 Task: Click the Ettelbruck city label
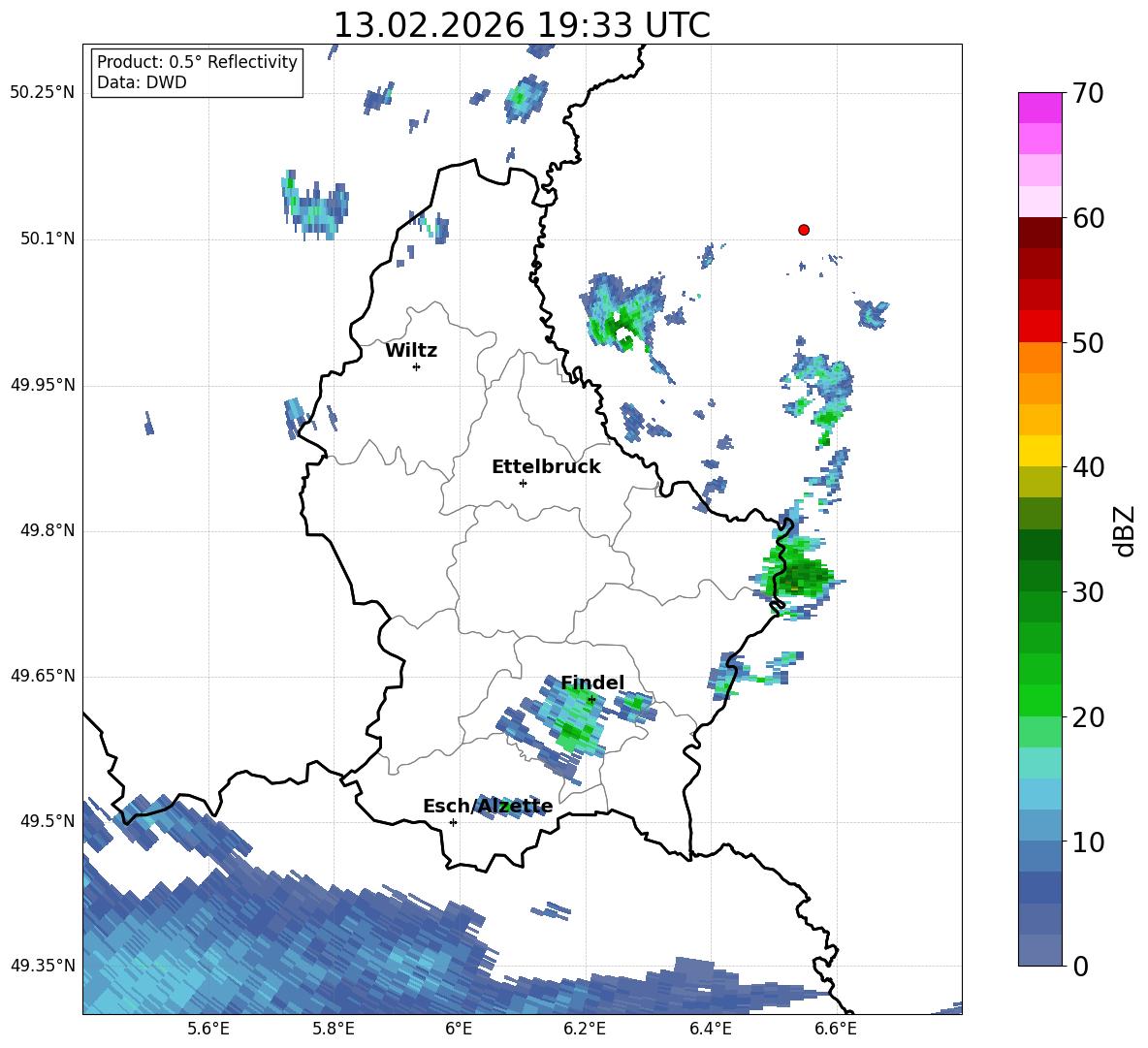pyautogui.click(x=546, y=467)
